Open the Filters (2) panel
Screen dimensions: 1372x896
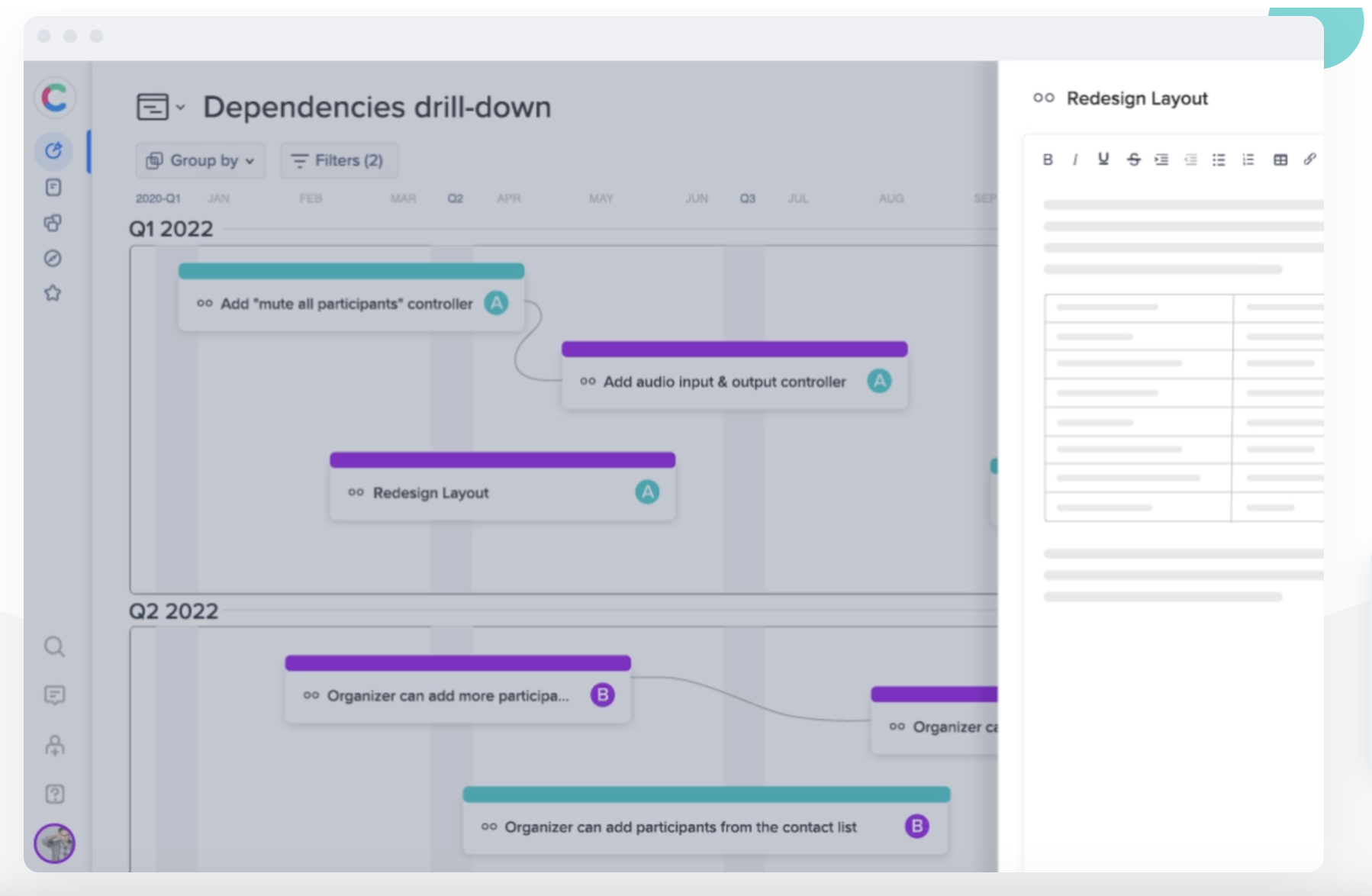coord(340,160)
